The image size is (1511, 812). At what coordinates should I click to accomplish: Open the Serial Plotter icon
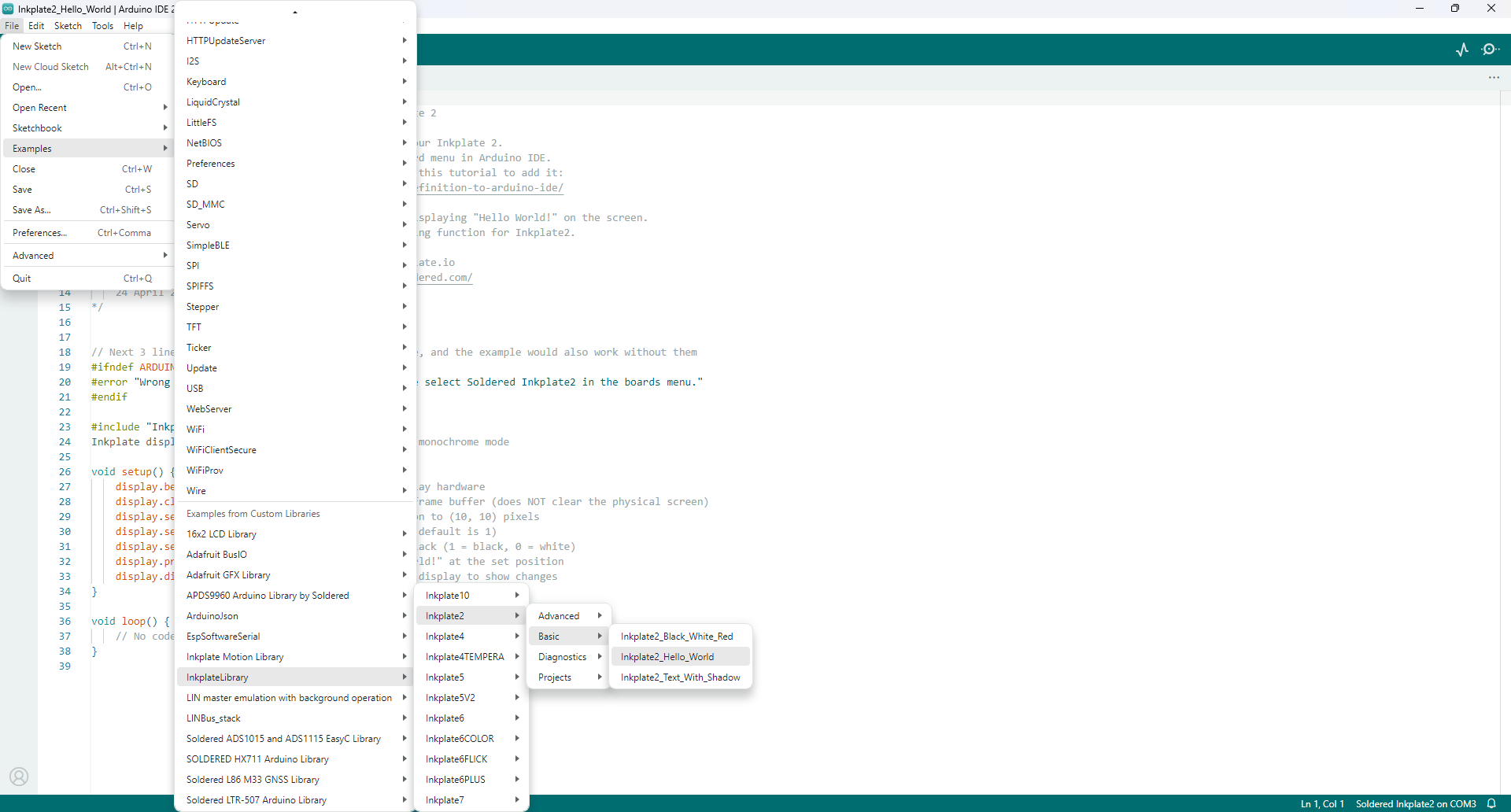click(1462, 50)
